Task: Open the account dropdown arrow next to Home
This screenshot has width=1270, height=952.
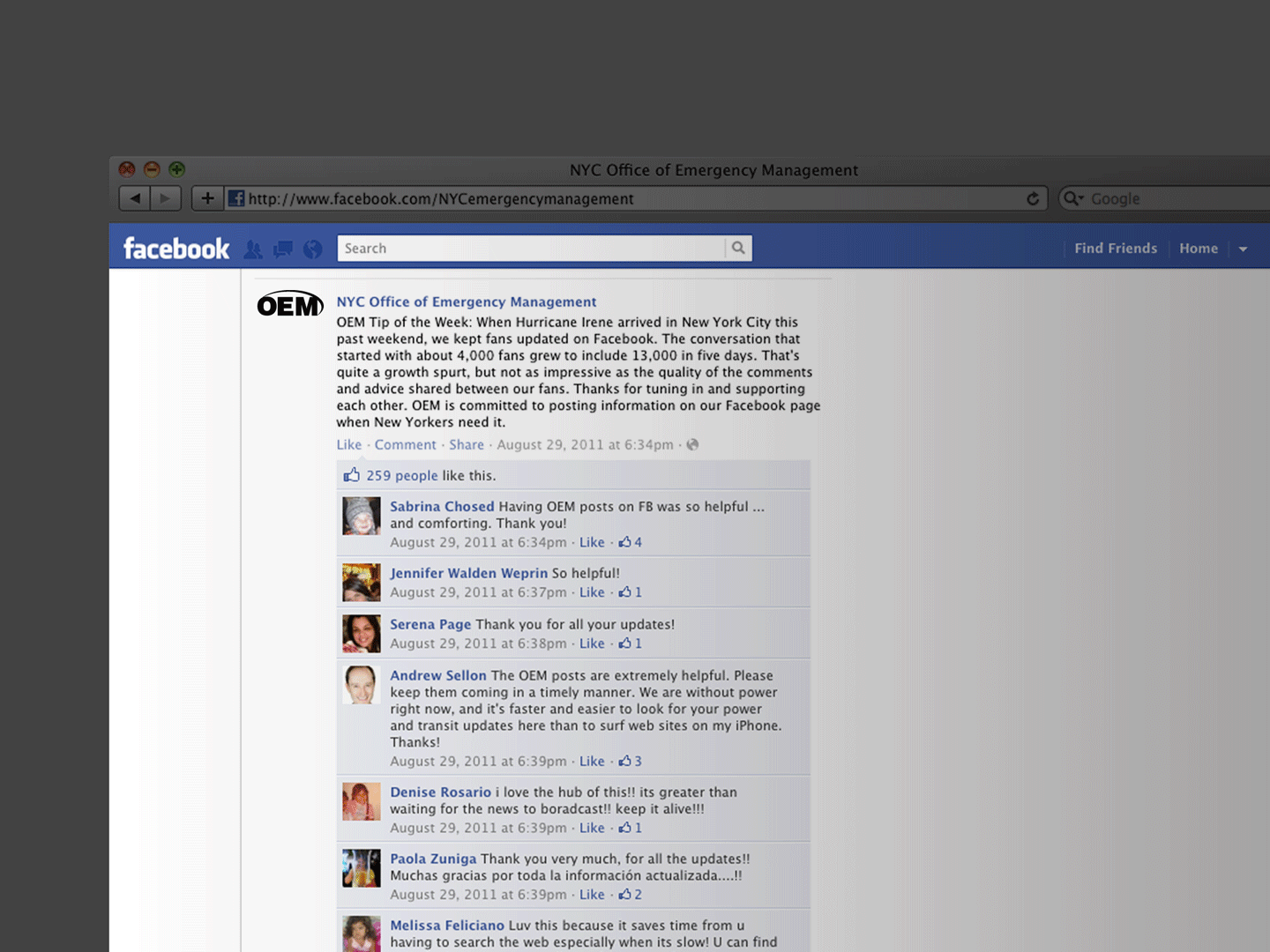Action: pos(1243,249)
